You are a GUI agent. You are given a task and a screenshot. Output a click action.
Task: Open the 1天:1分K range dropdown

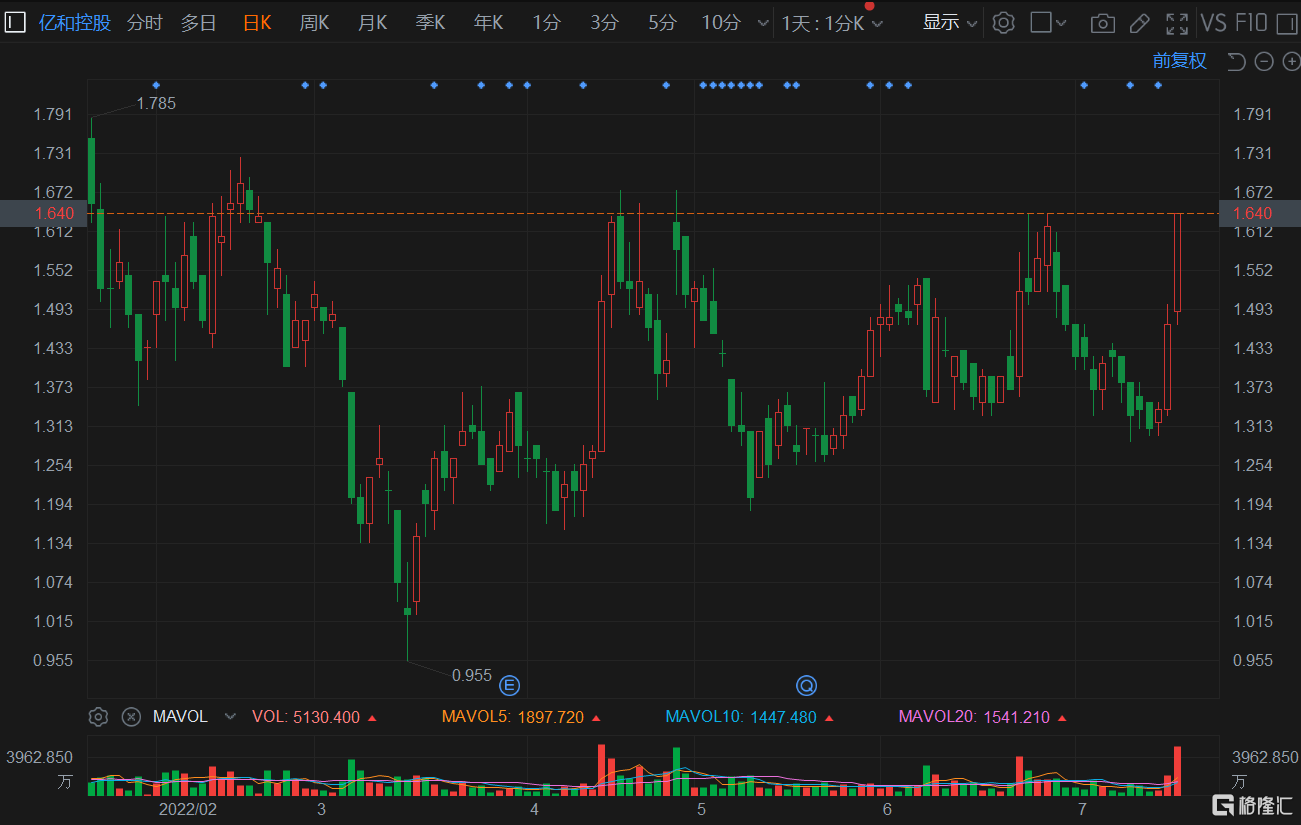tap(832, 23)
